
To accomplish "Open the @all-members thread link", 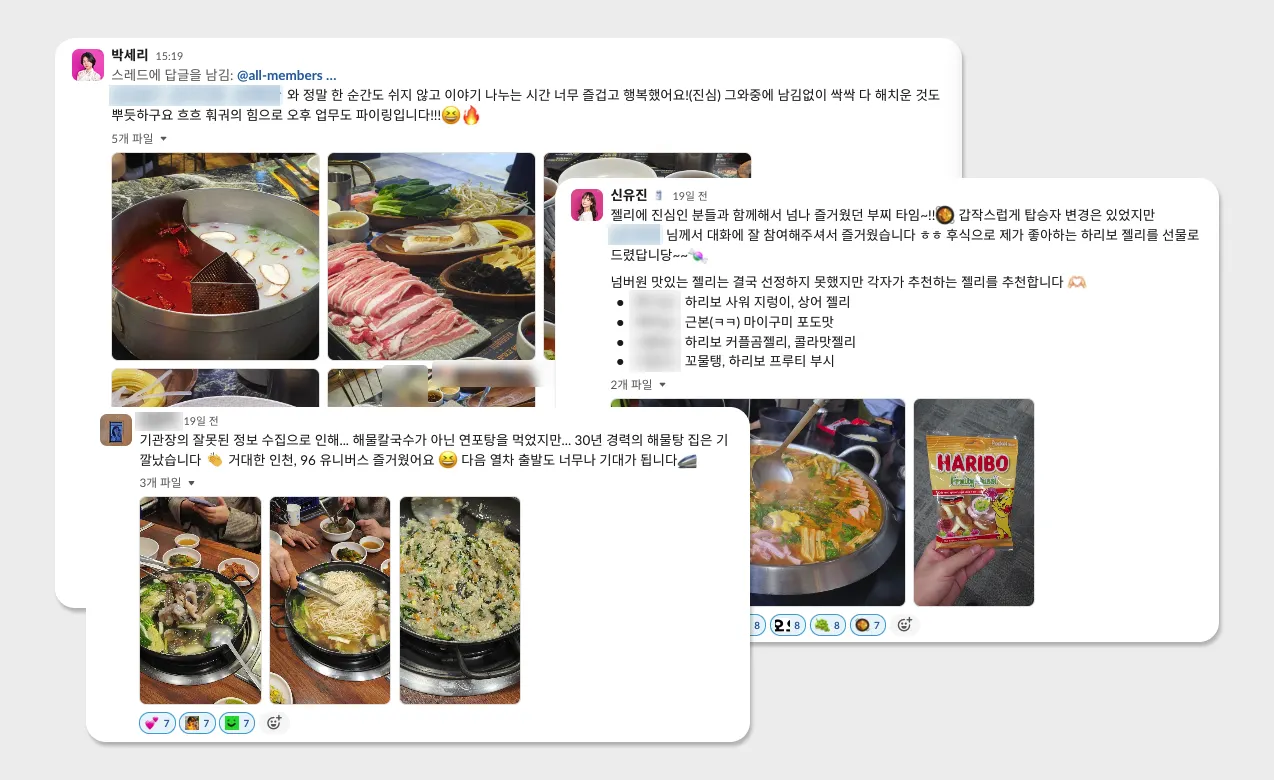I will 287,75.
